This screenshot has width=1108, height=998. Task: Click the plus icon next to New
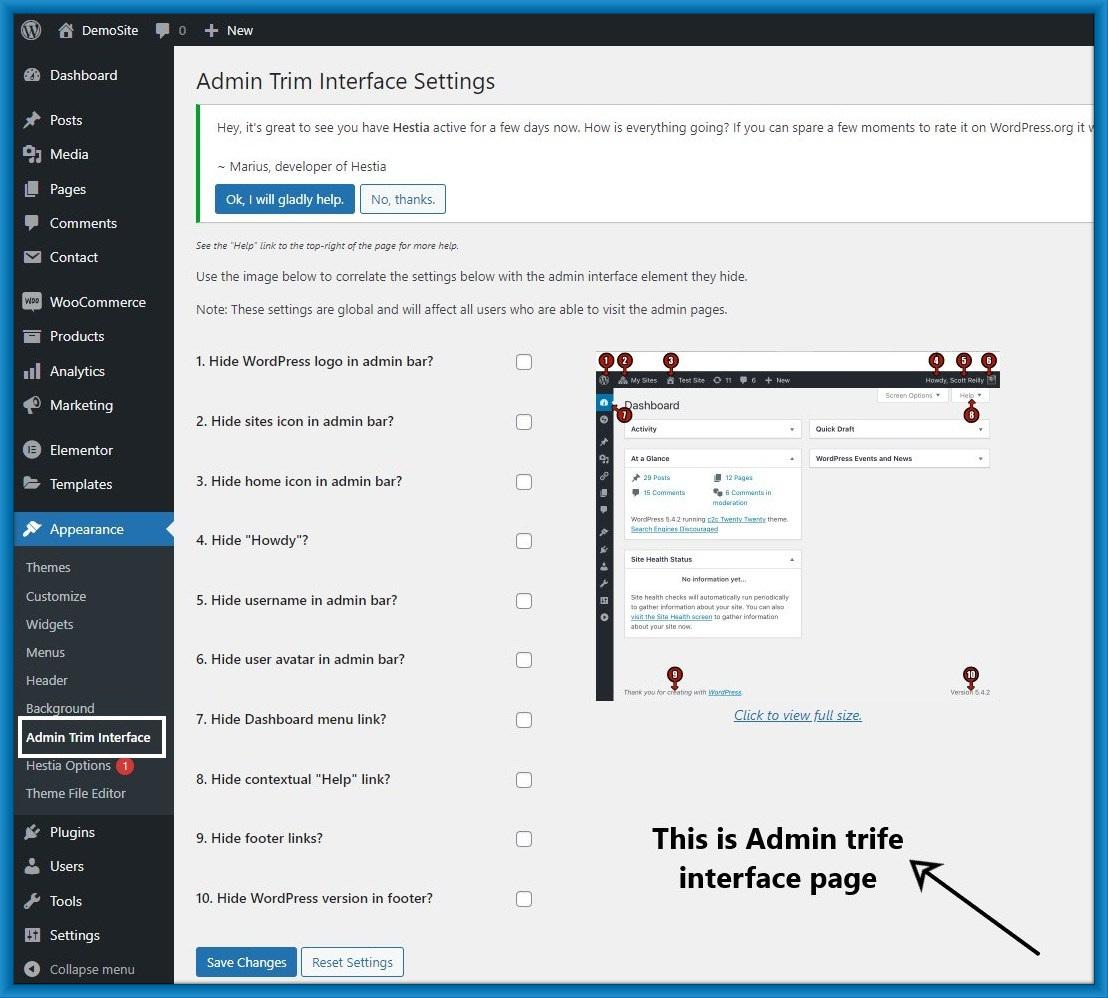[x=211, y=30]
